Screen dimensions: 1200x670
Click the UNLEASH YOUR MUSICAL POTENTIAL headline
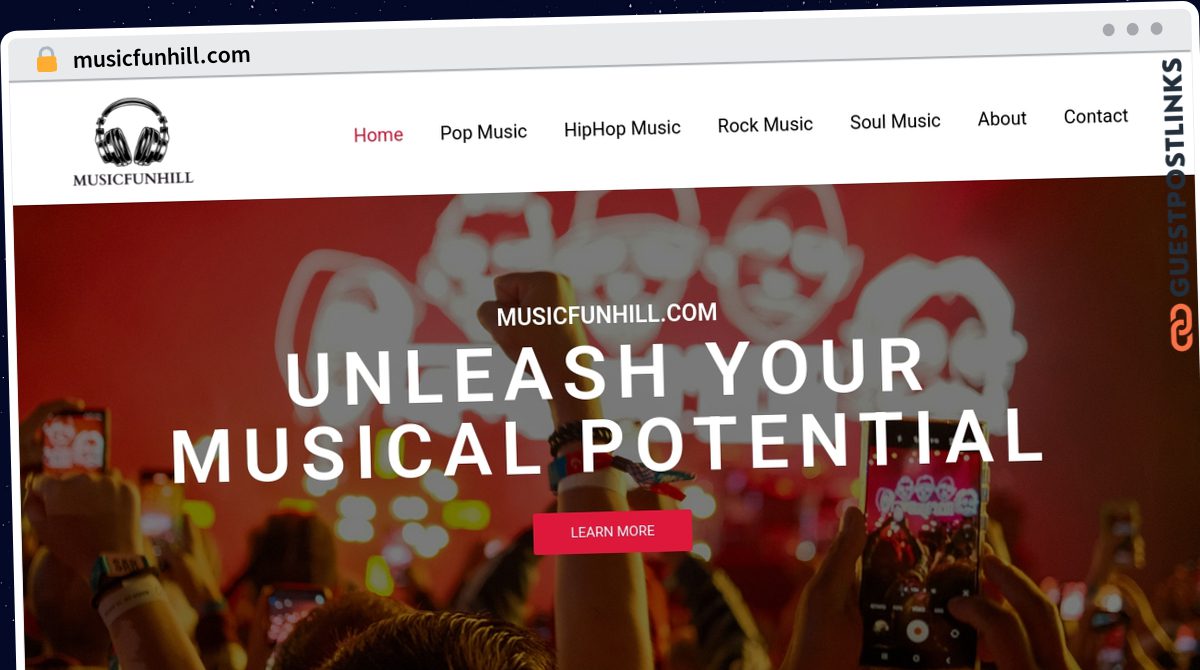[607, 410]
